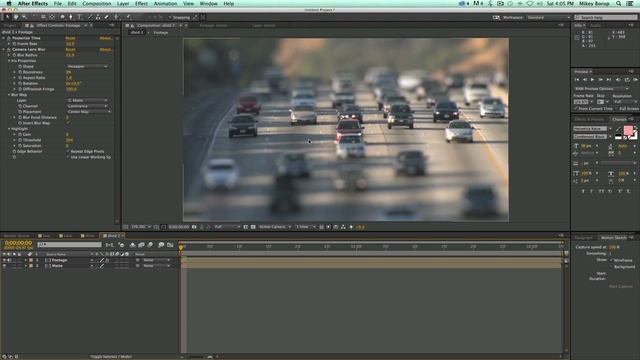
Task: Open the Layer menu
Action: (123, 4)
